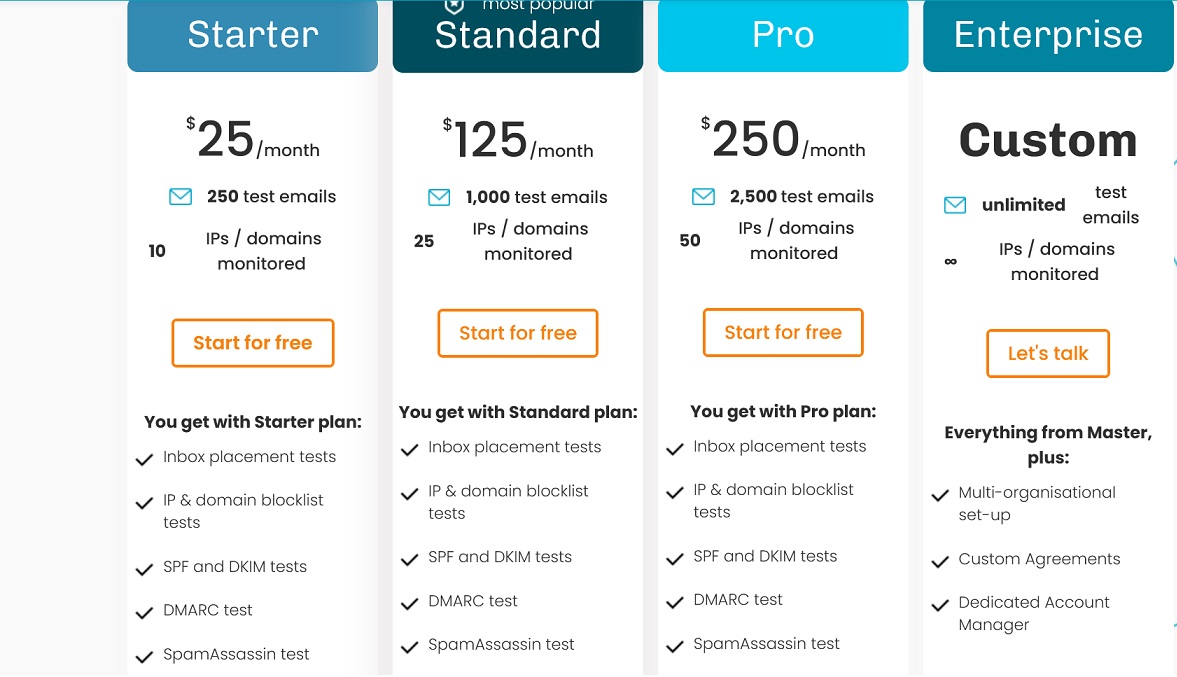The height and width of the screenshot is (677, 1177).
Task: Select the Pro plan header
Action: (783, 35)
